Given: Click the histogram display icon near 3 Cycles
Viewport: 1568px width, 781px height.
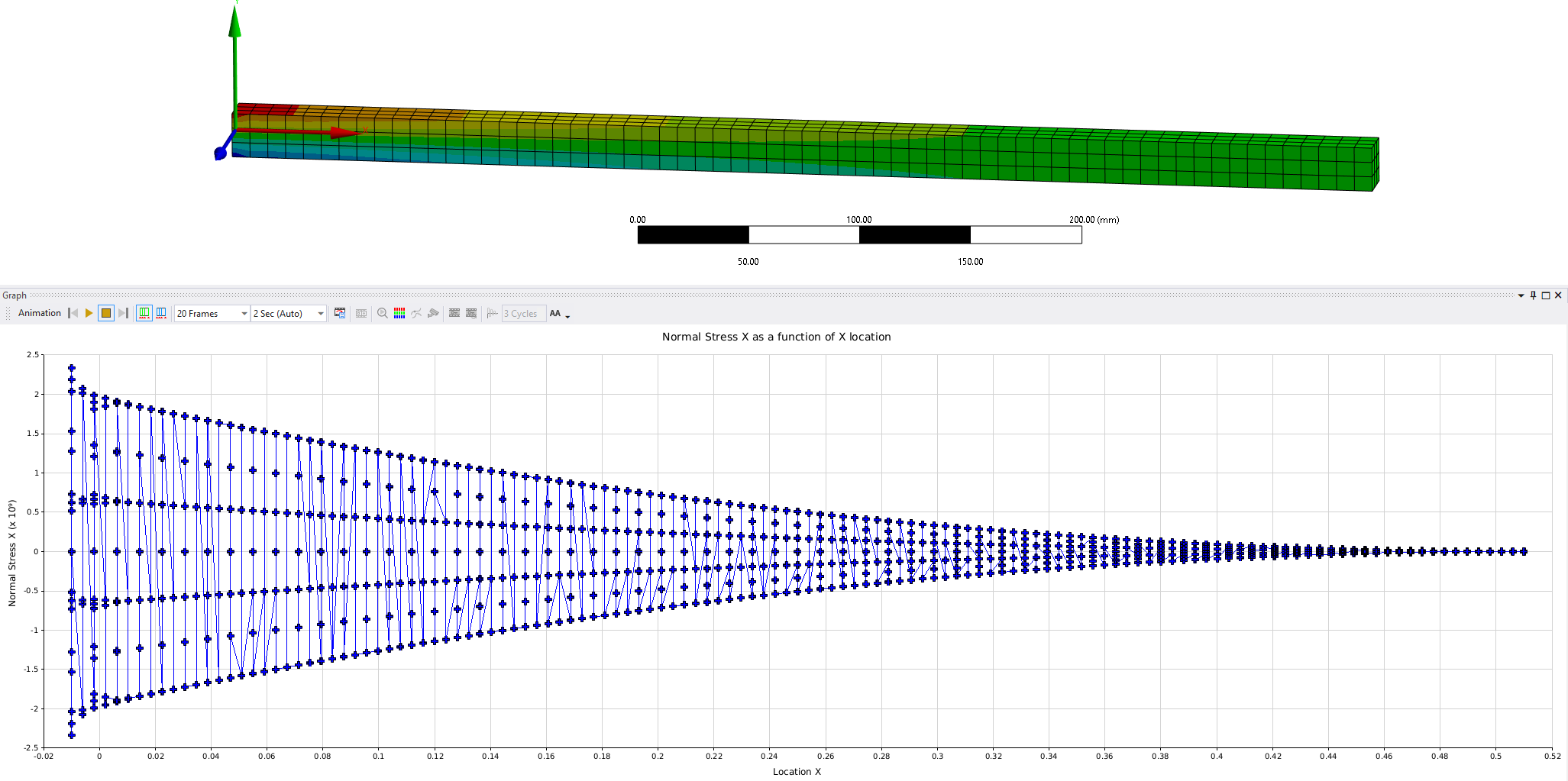Looking at the screenshot, I should pyautogui.click(x=493, y=313).
